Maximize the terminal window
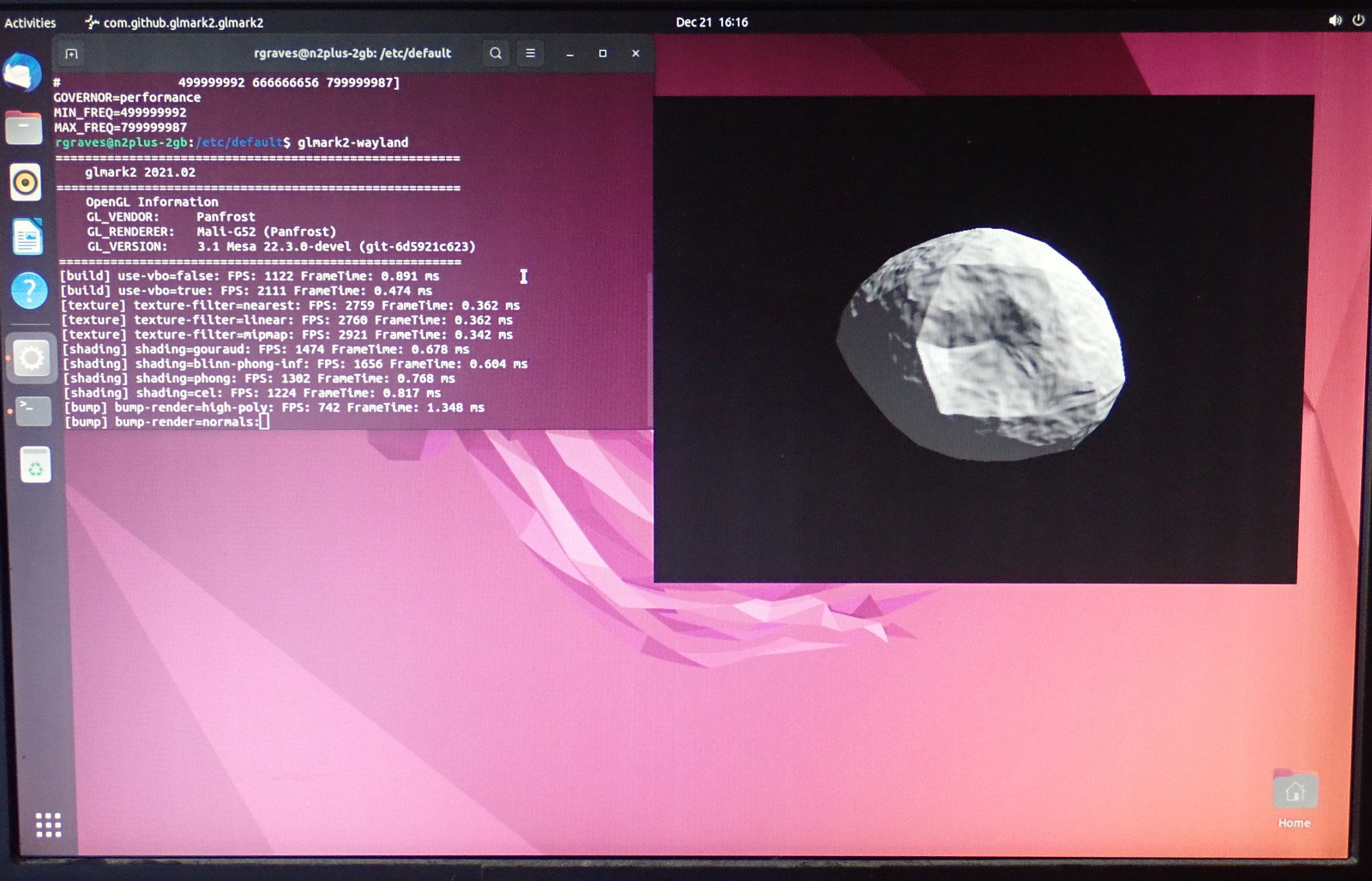The image size is (1372, 881). [x=603, y=53]
